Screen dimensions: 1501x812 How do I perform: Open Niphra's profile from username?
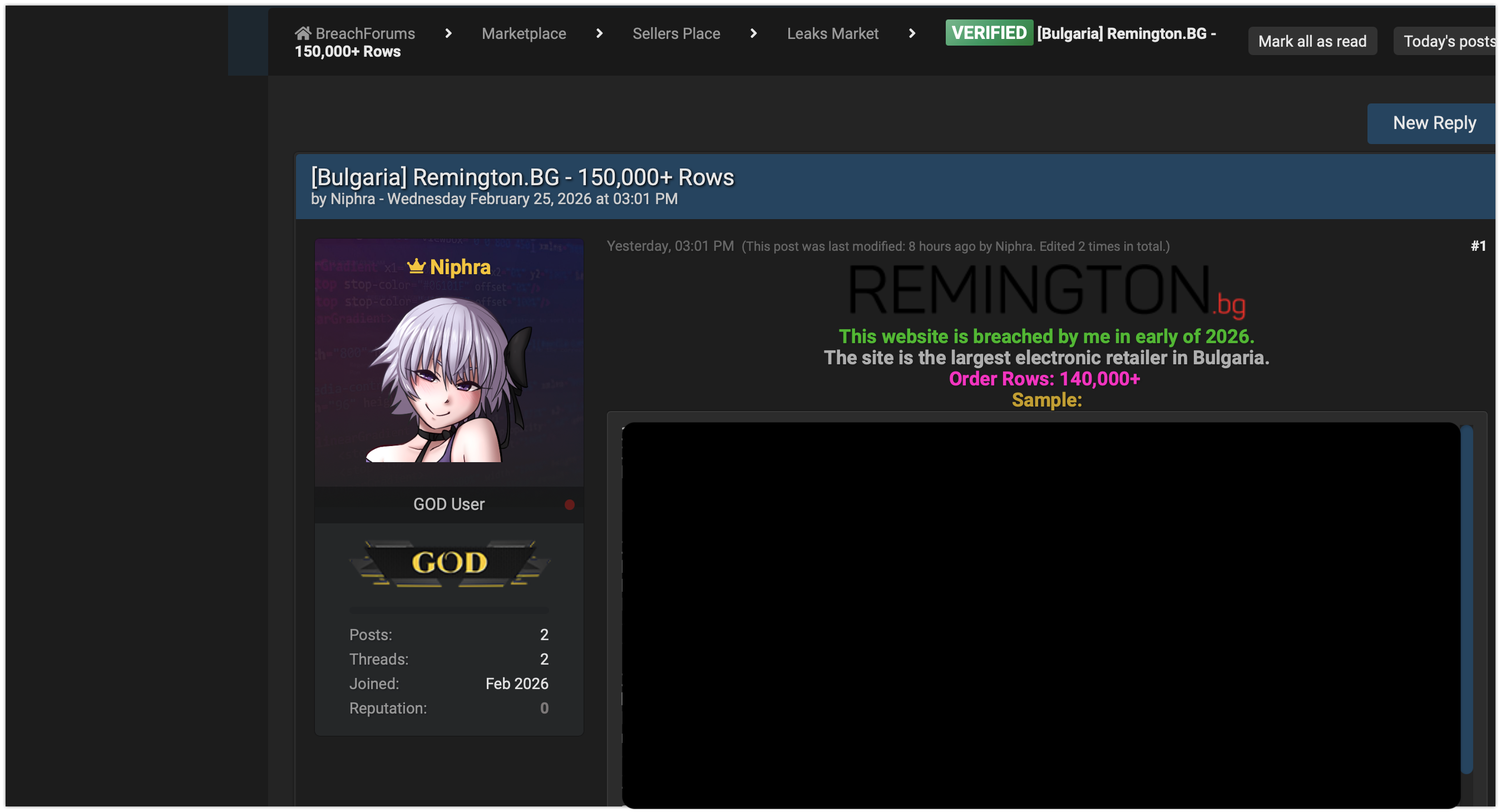[460, 267]
